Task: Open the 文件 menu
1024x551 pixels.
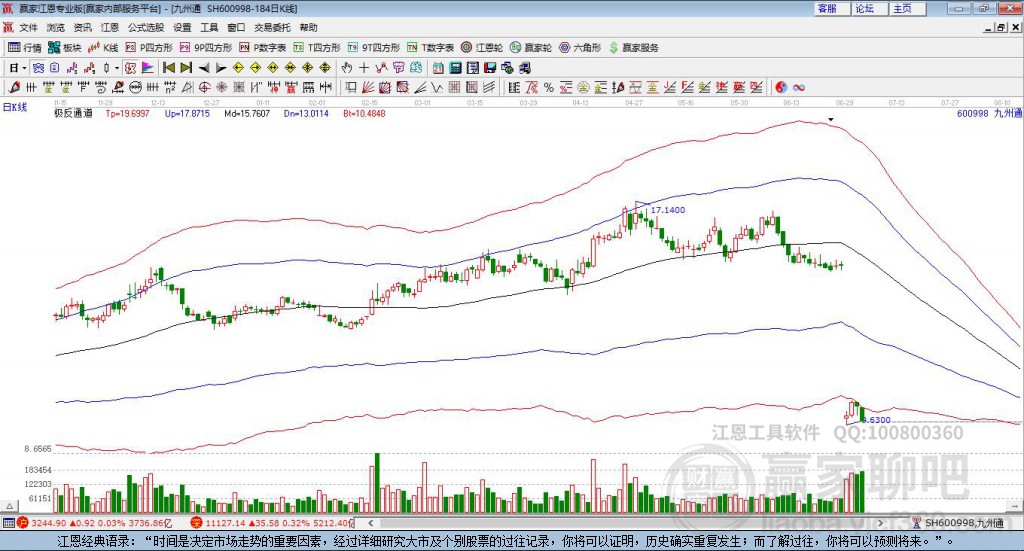Action: click(x=29, y=27)
